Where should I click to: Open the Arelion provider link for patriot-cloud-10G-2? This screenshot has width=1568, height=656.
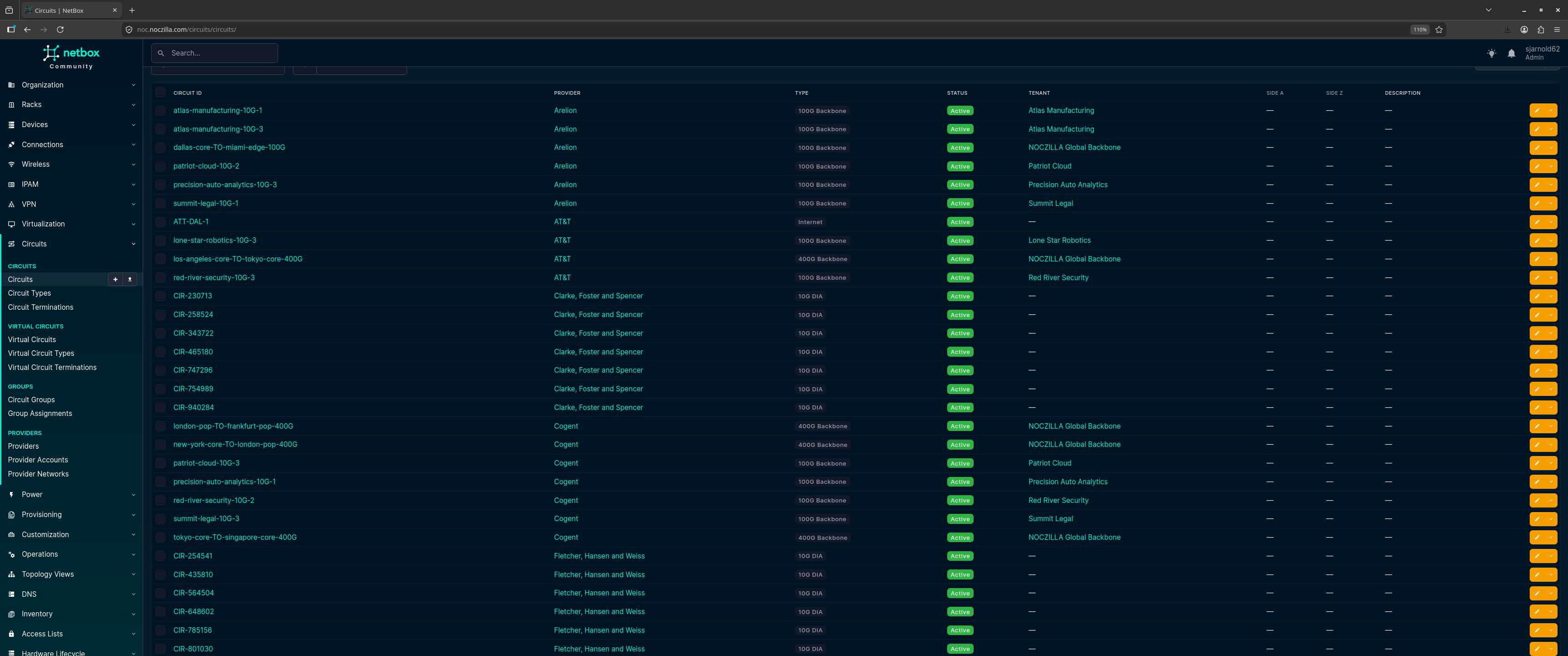coord(566,166)
